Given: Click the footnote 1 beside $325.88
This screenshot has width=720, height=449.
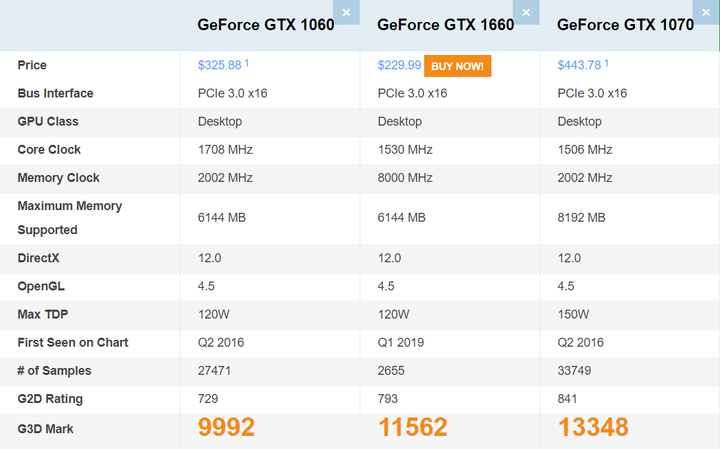Looking at the screenshot, I should coord(247,63).
